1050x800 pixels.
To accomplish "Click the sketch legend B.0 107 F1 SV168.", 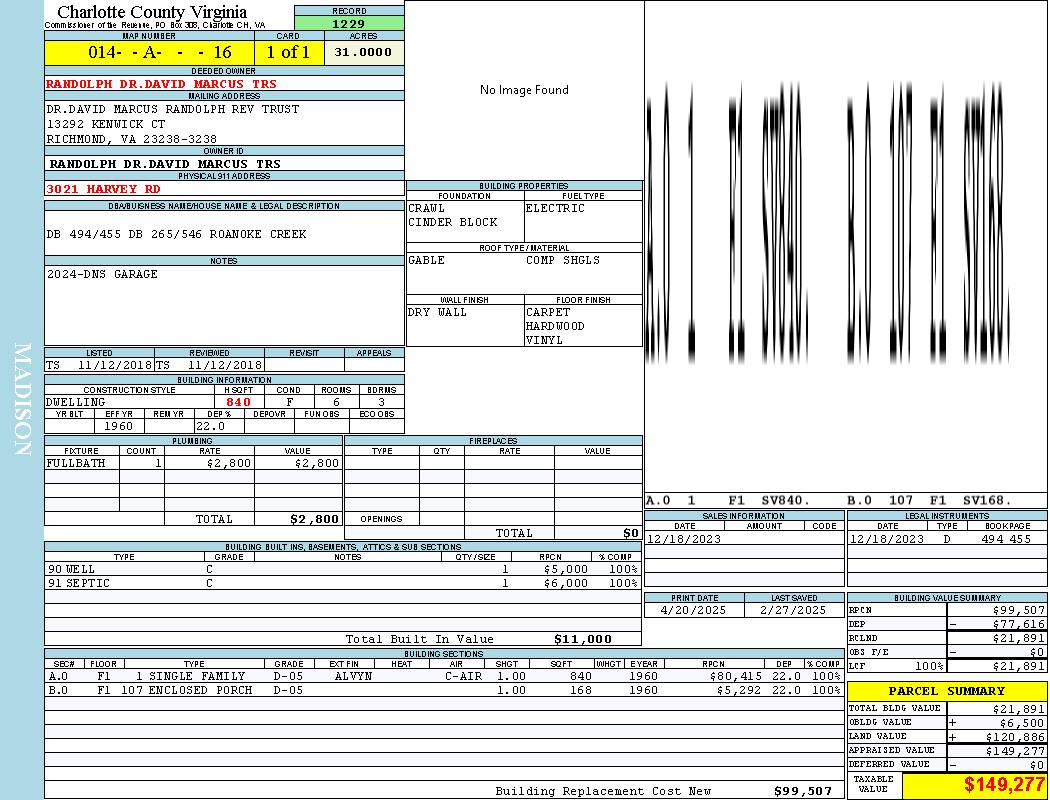I will pyautogui.click(x=929, y=500).
